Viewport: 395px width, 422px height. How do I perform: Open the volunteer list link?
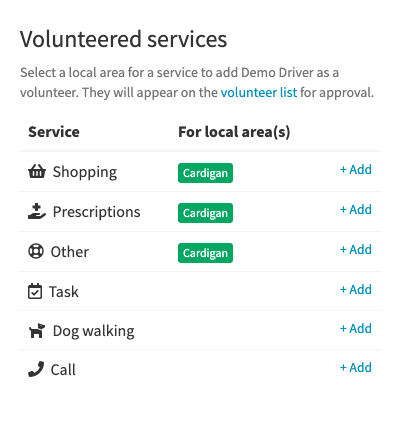[x=259, y=92]
